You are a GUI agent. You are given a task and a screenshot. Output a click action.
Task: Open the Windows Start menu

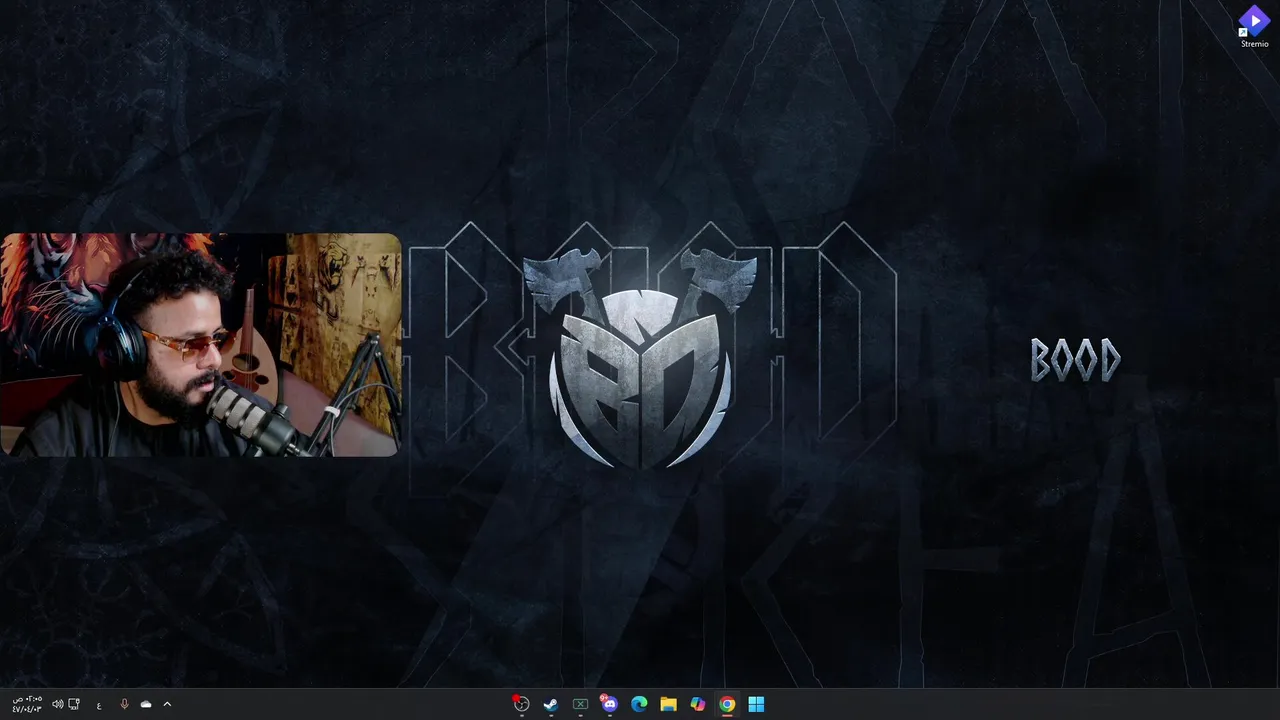click(x=756, y=704)
